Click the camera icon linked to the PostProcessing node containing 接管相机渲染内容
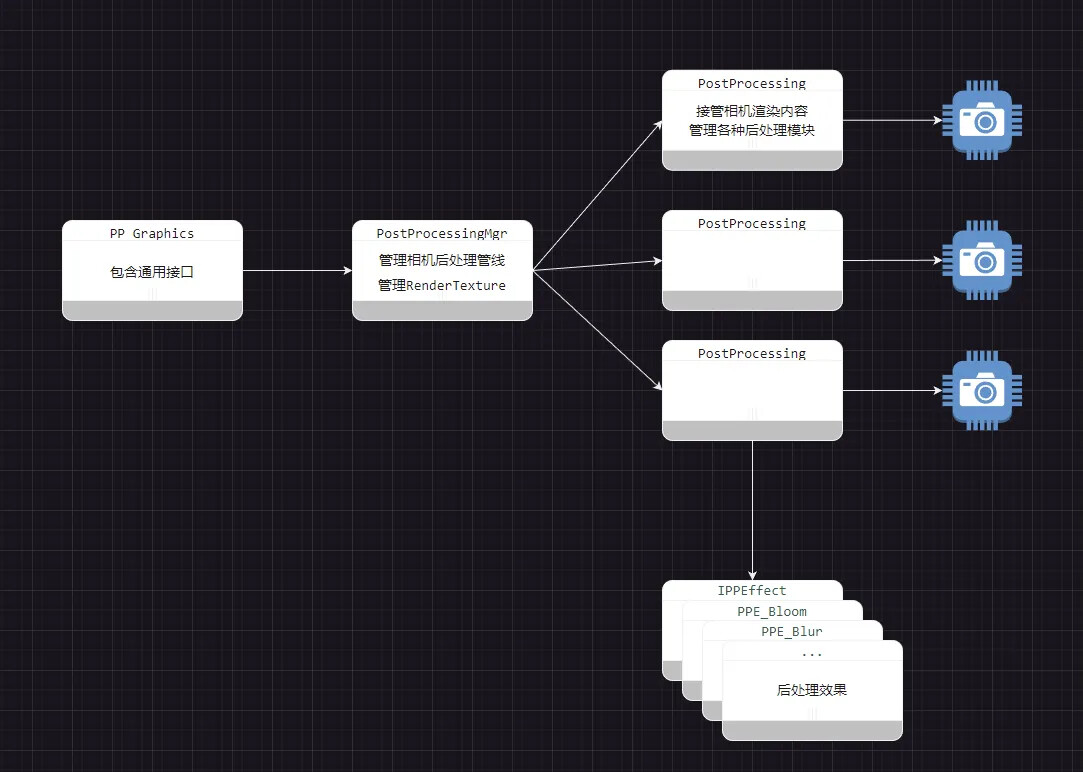 tap(982, 120)
